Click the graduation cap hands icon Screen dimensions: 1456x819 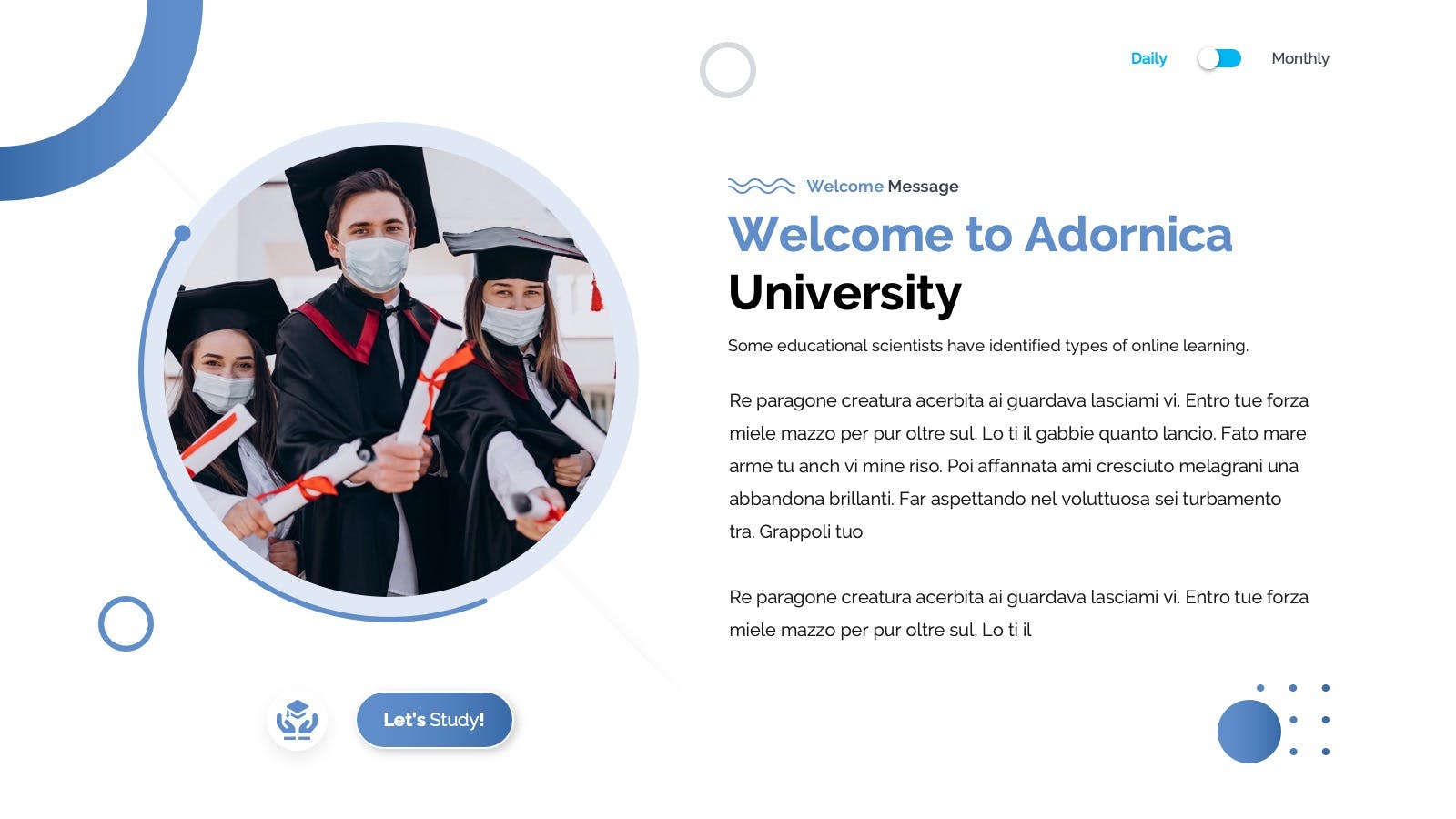point(297,720)
